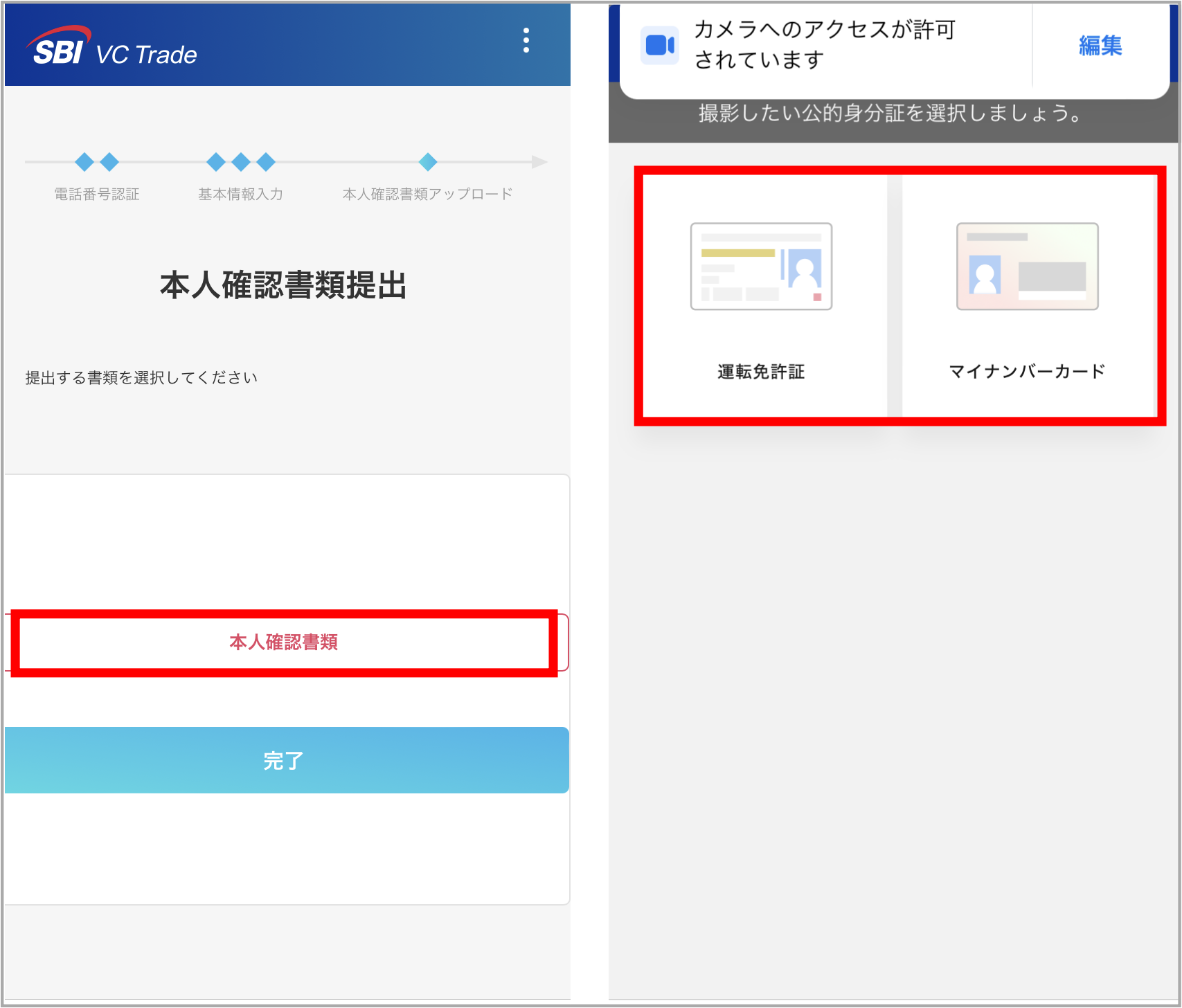Tap the 本人確認書類 upload button
Screen dimensions: 1182x1008
pos(284,642)
